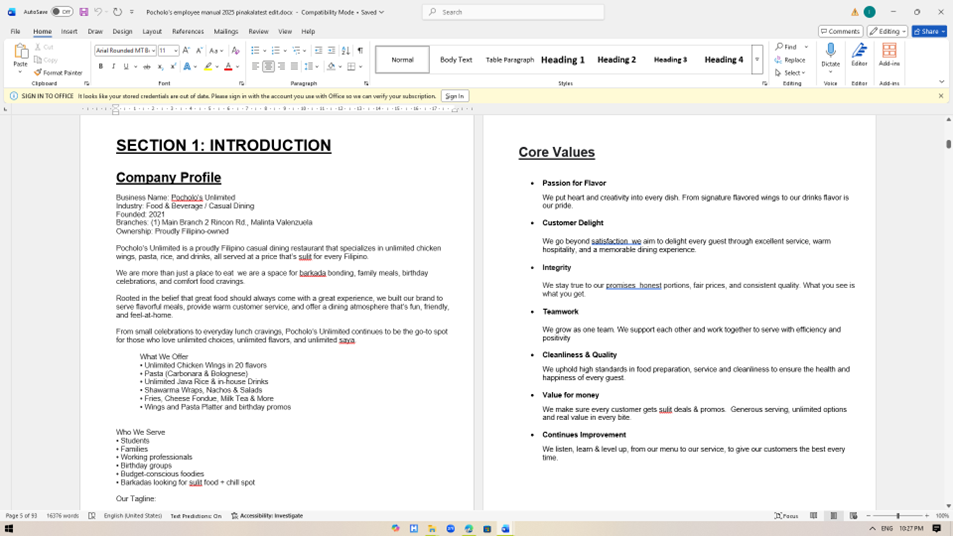Screen dimensions: 953x536
Task: Switch to Web Layout view icon
Action: (853, 516)
